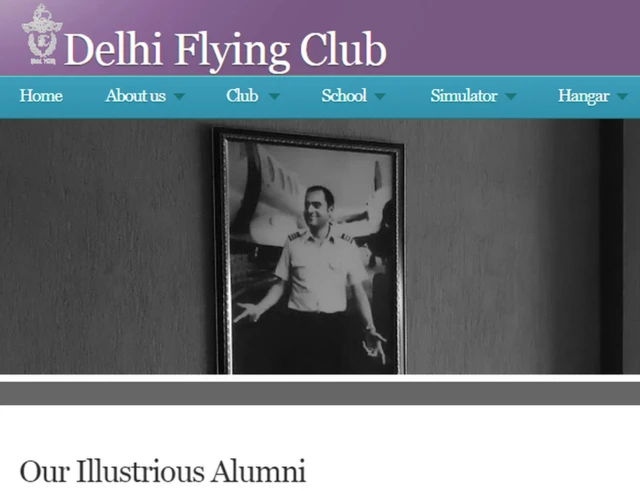Go to the Home page

41,96
